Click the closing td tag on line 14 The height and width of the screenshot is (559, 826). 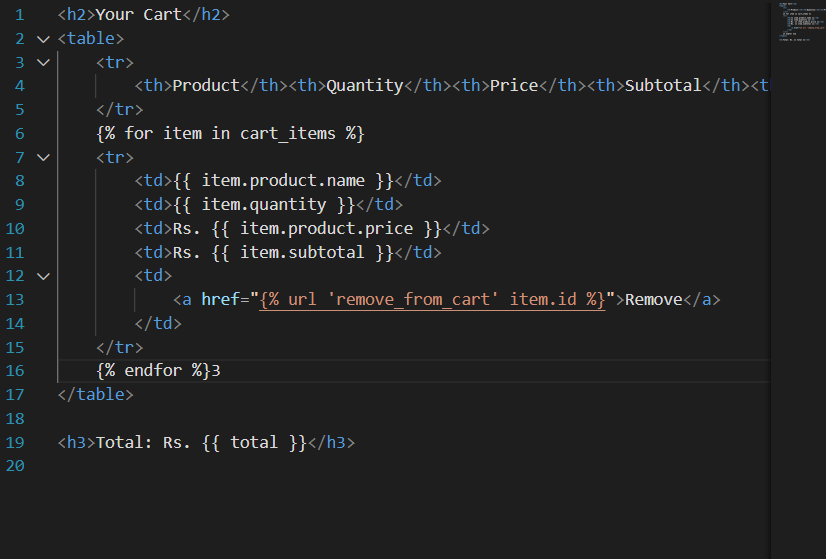[x=158, y=323]
